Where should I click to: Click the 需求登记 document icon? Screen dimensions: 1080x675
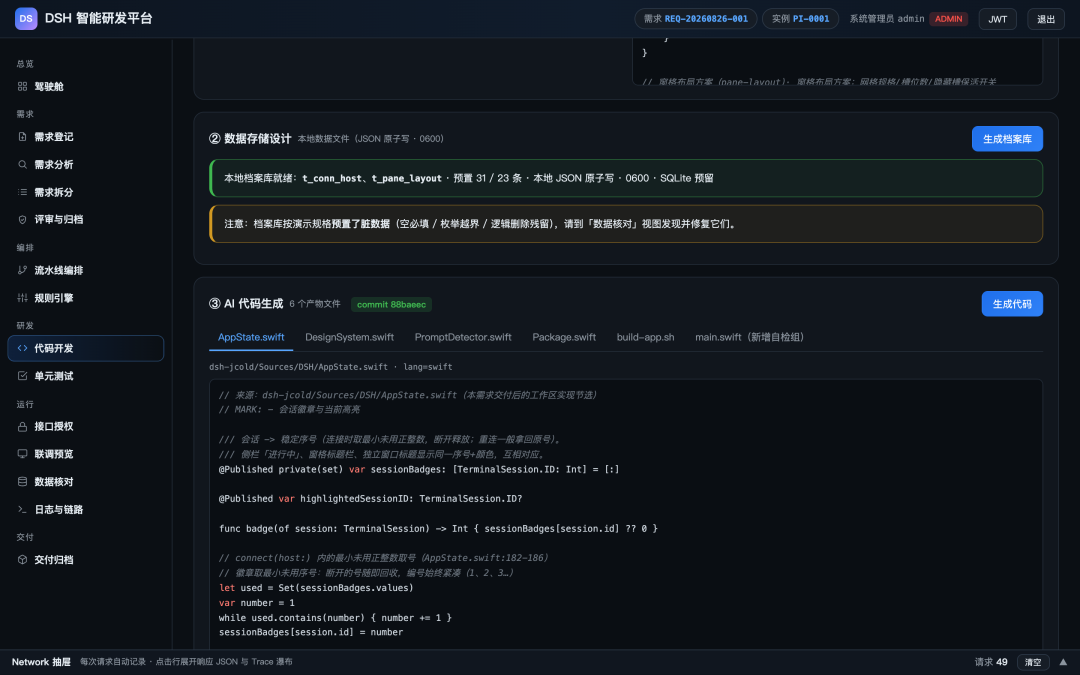22,137
